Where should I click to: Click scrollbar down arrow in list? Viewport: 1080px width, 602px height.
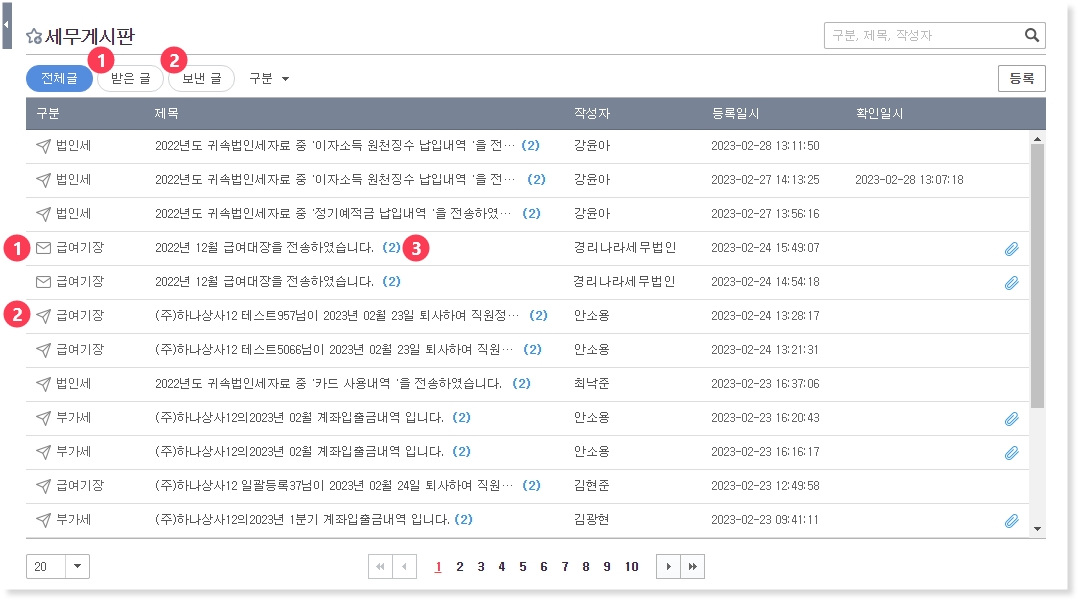point(1037,528)
